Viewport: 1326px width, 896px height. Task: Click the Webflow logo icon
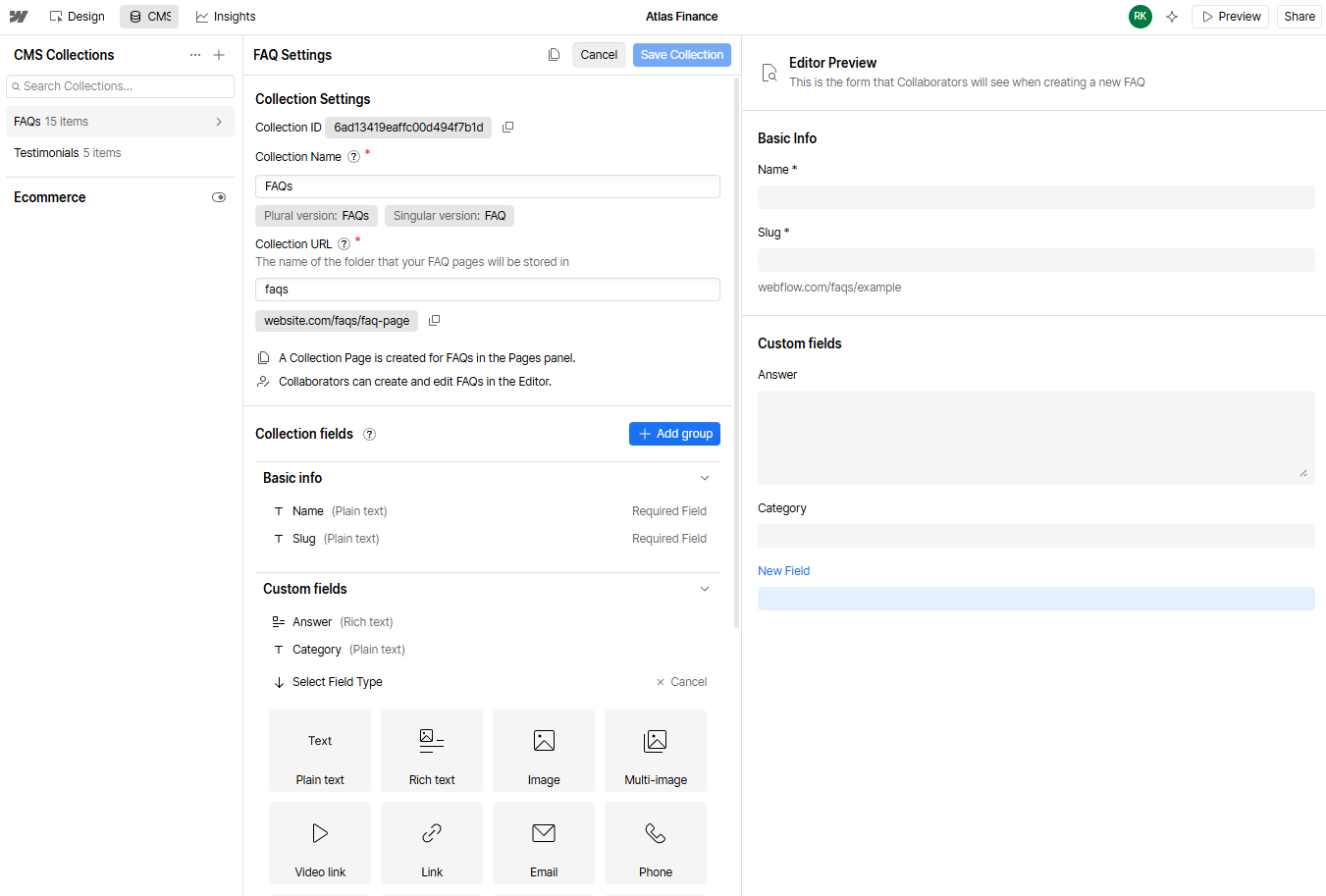click(x=19, y=17)
